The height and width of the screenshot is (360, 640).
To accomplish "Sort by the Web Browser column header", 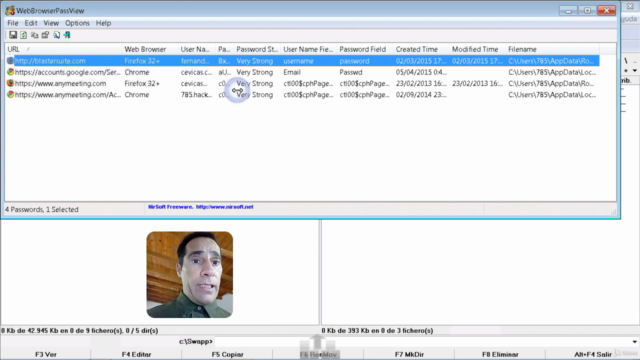I will pos(150,49).
